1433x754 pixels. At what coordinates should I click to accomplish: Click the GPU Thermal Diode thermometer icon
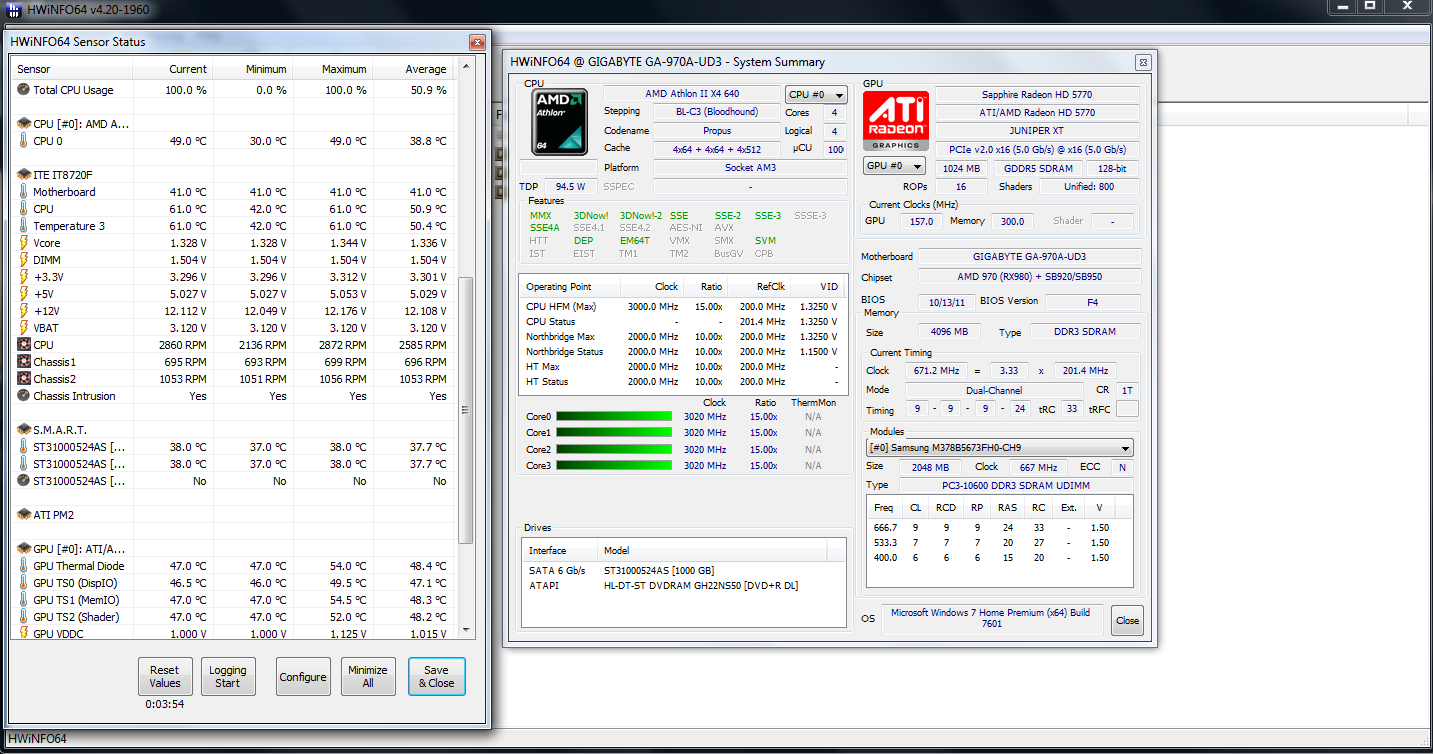click(x=24, y=566)
